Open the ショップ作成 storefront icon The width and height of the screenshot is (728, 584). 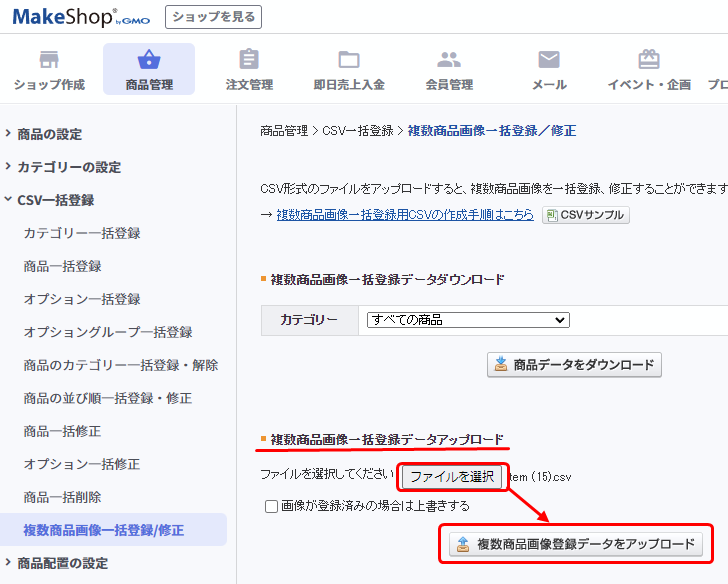pyautogui.click(x=49, y=60)
